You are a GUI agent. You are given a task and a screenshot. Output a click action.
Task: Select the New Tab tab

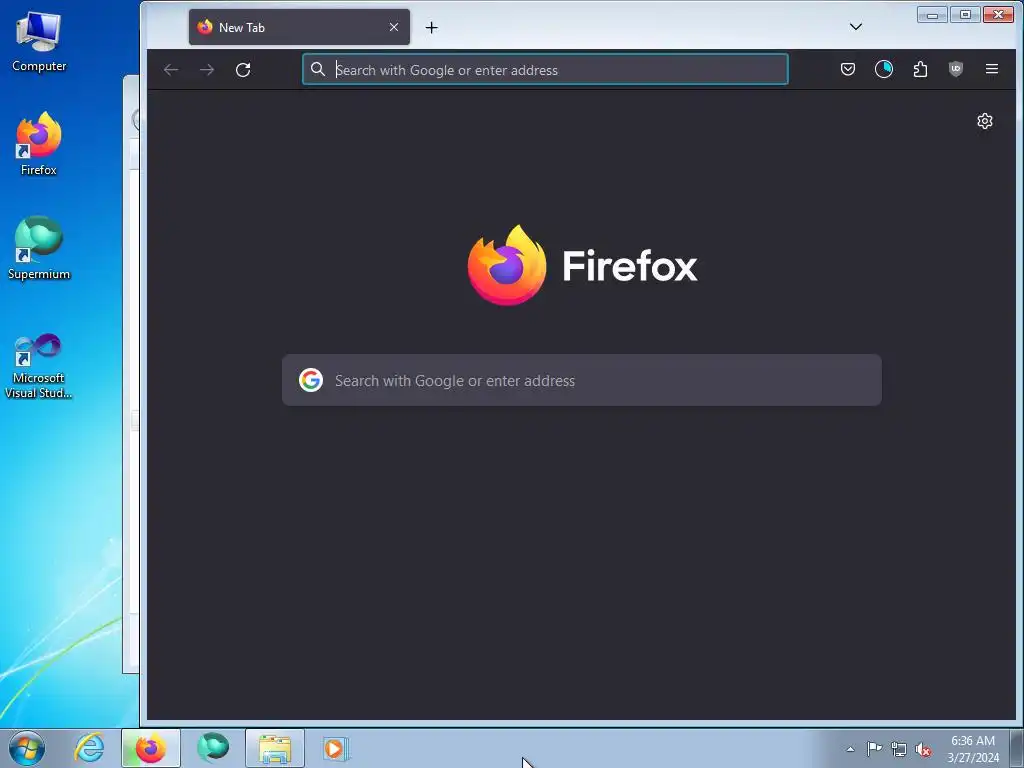point(299,27)
